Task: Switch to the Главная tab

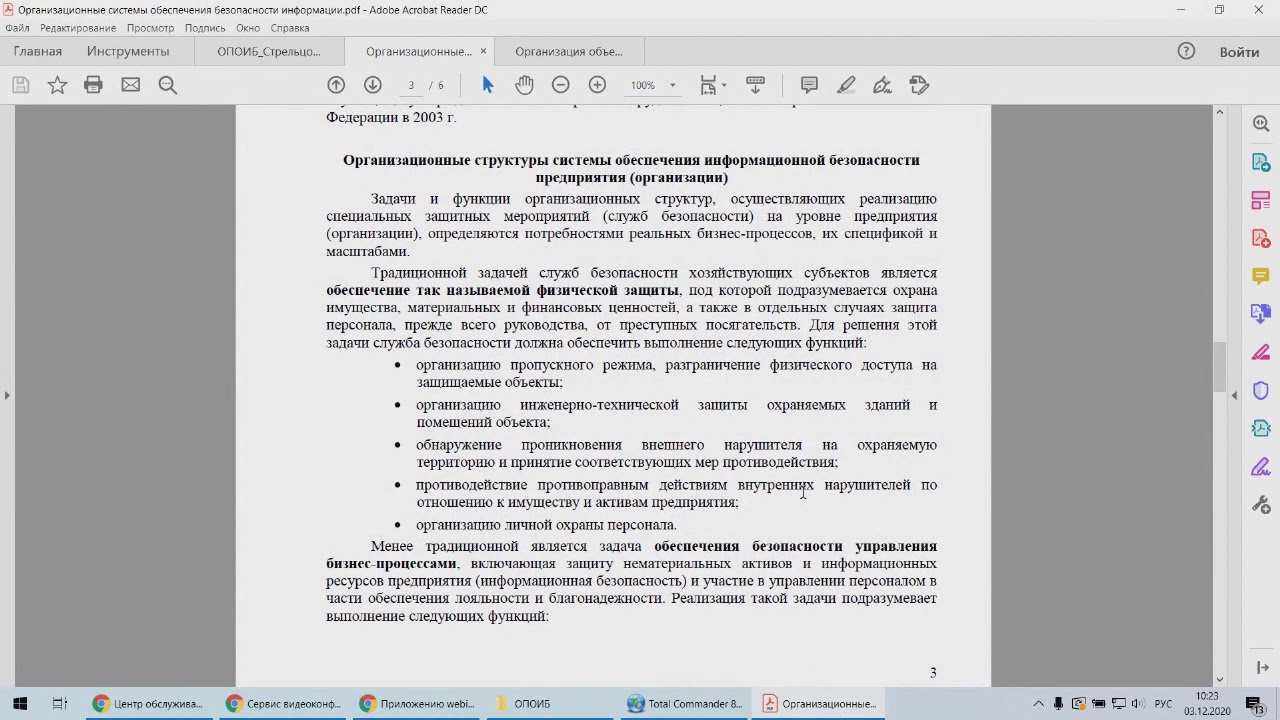Action: 37,51
